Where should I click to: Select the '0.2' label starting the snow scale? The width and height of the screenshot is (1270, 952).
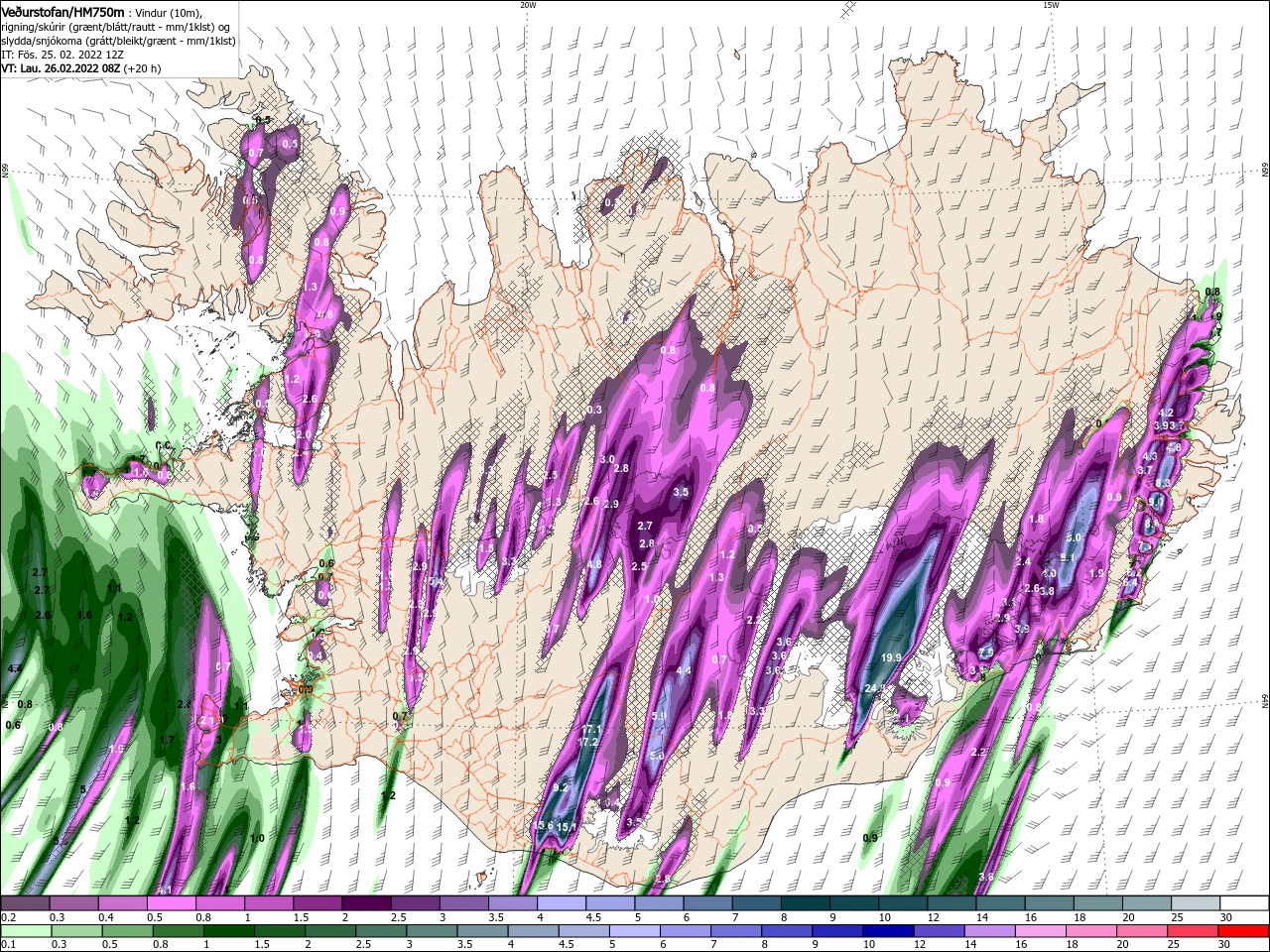pyautogui.click(x=8, y=917)
